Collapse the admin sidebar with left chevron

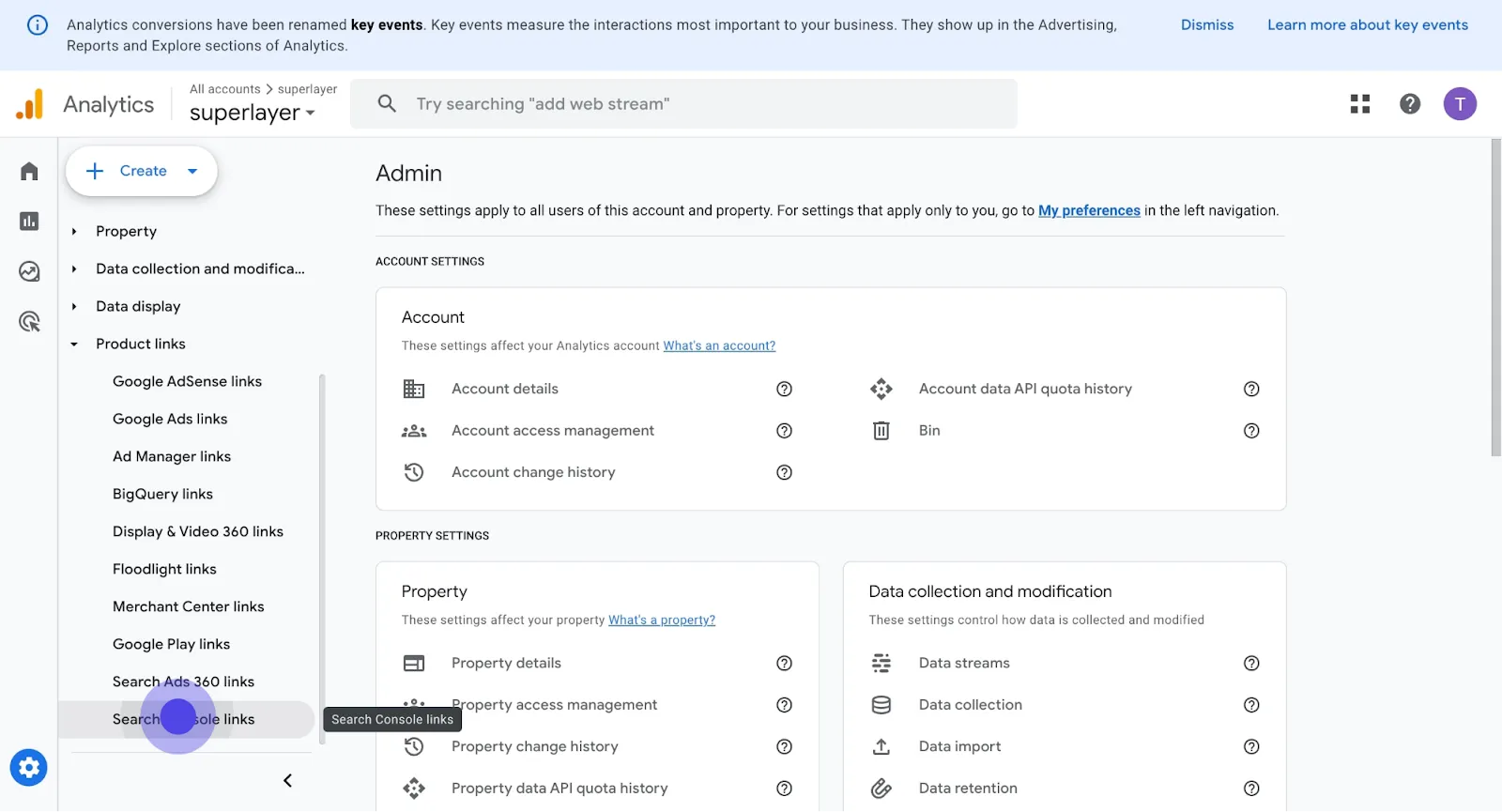[288, 781]
